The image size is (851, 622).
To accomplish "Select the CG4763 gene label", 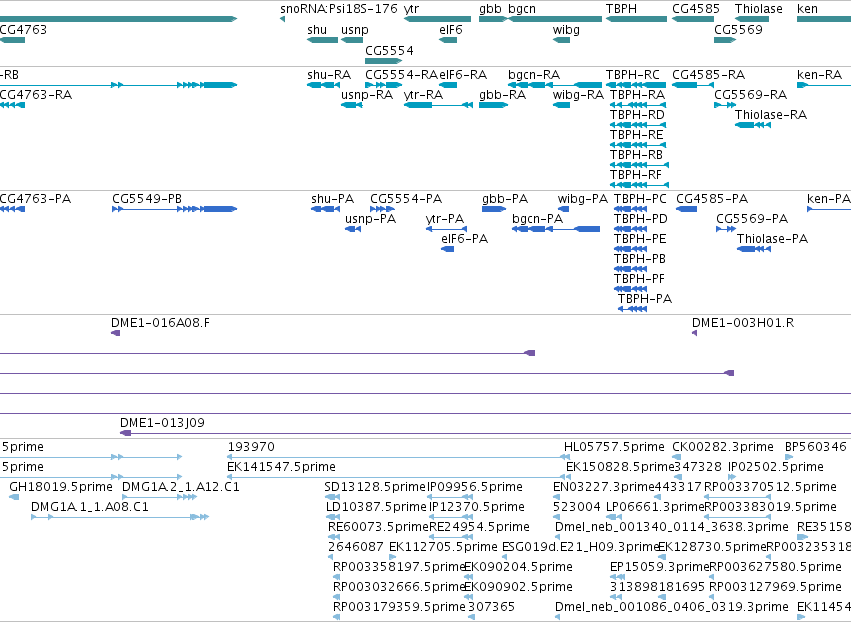I will 23,29.
